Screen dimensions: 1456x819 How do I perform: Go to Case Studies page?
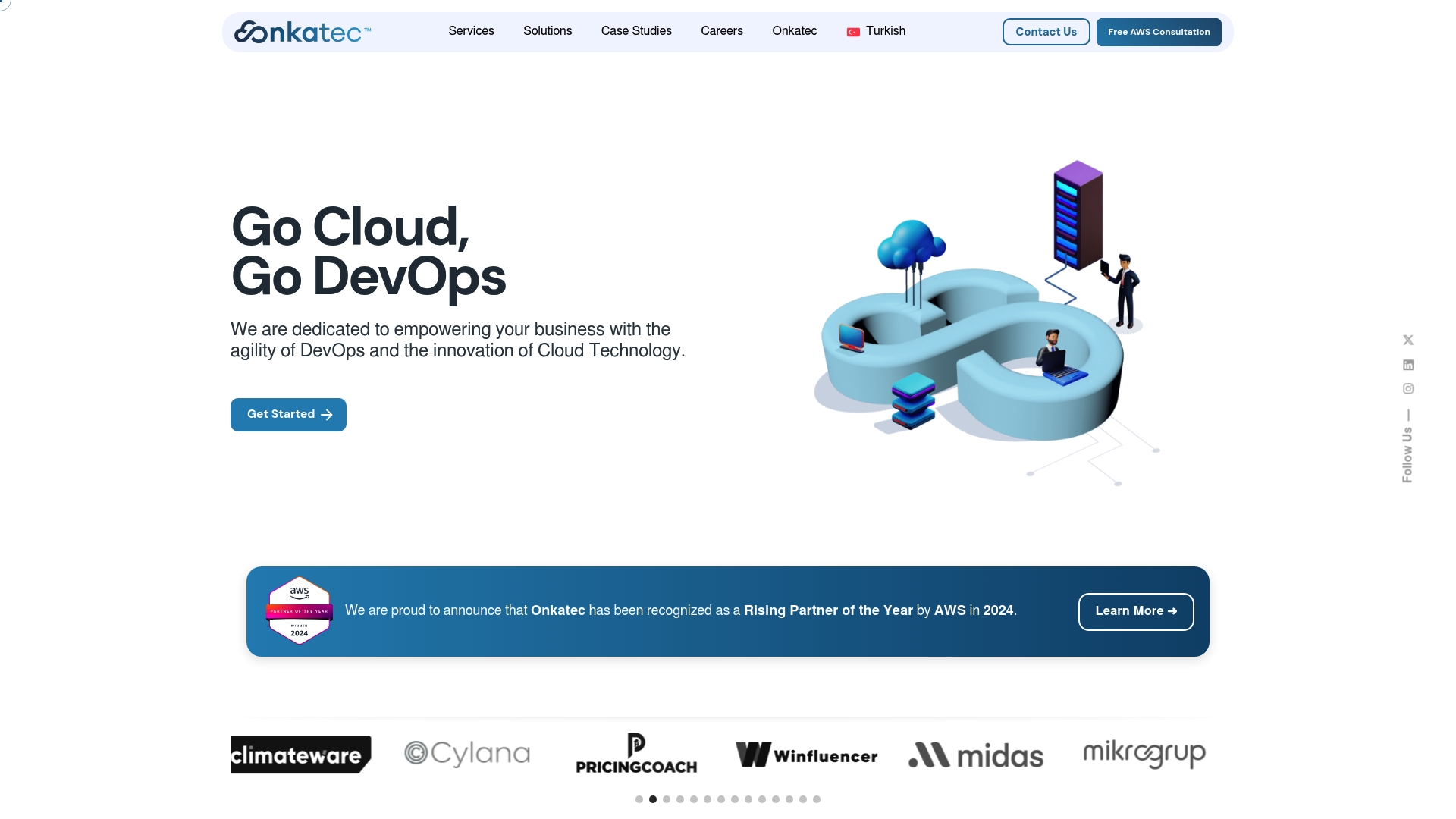coord(636,31)
